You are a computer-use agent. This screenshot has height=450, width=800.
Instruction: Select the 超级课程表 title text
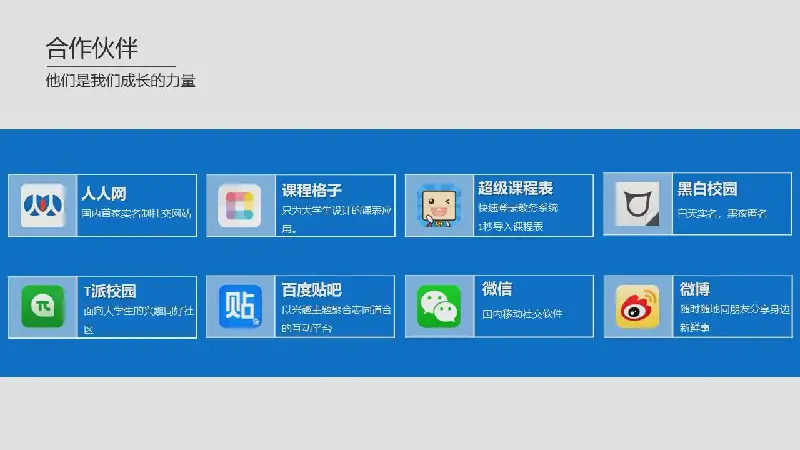515,188
